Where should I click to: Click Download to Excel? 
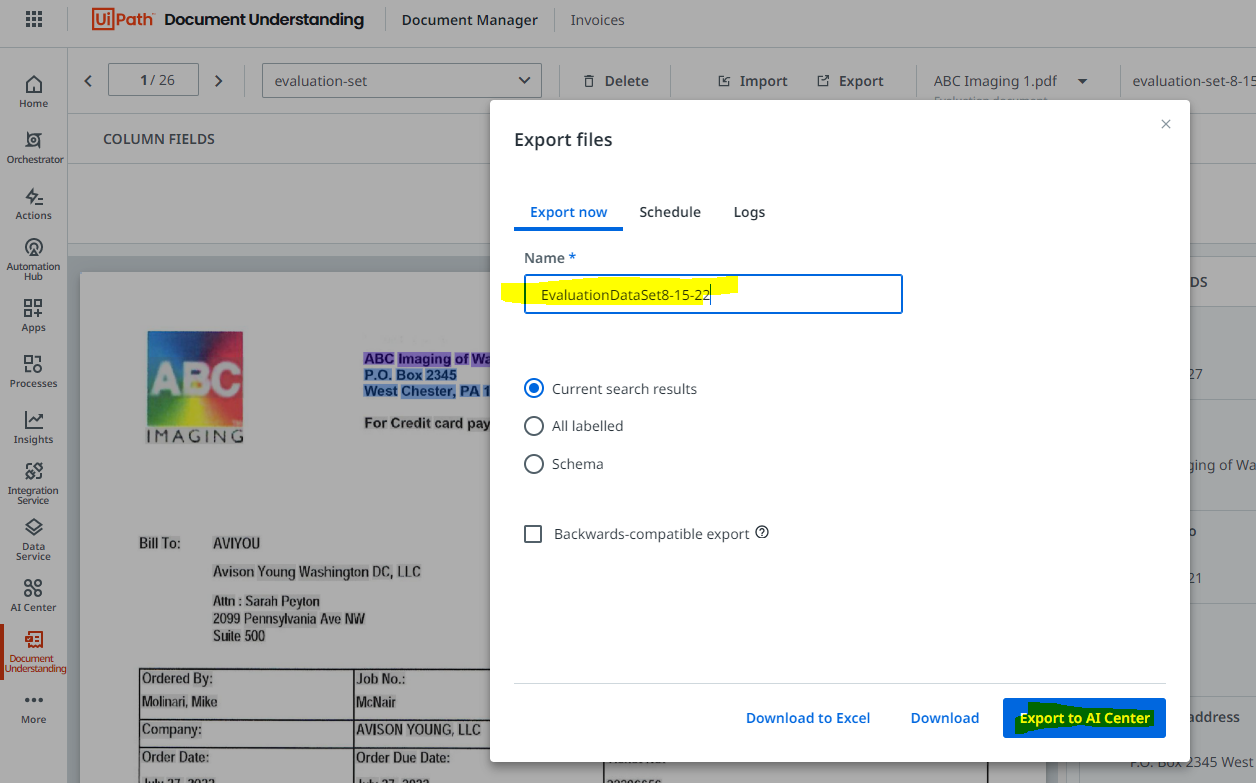tap(808, 718)
